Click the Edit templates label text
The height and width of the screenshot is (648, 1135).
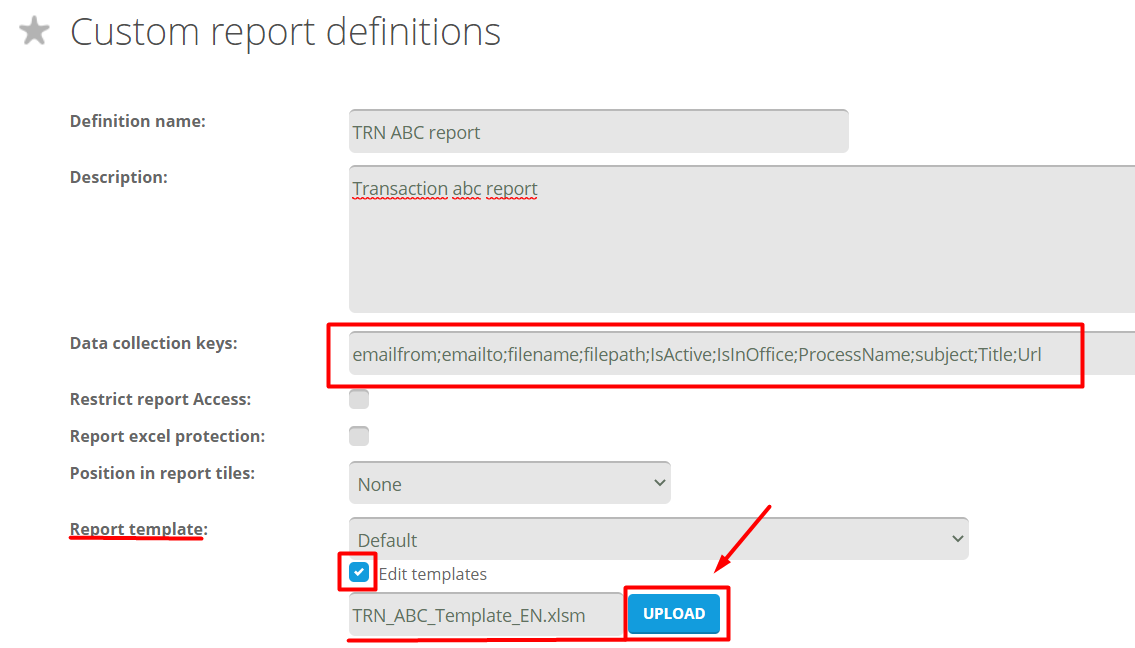(x=432, y=574)
